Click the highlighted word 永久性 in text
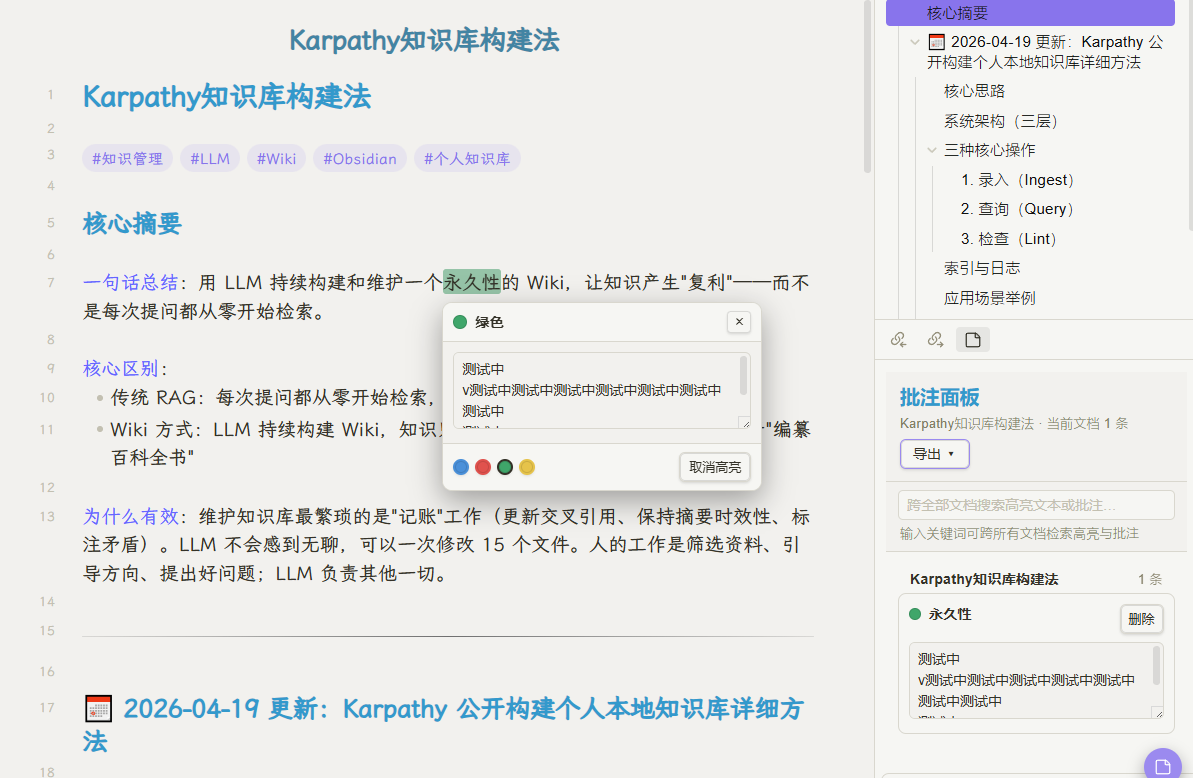This screenshot has height=778, width=1193. 472,282
